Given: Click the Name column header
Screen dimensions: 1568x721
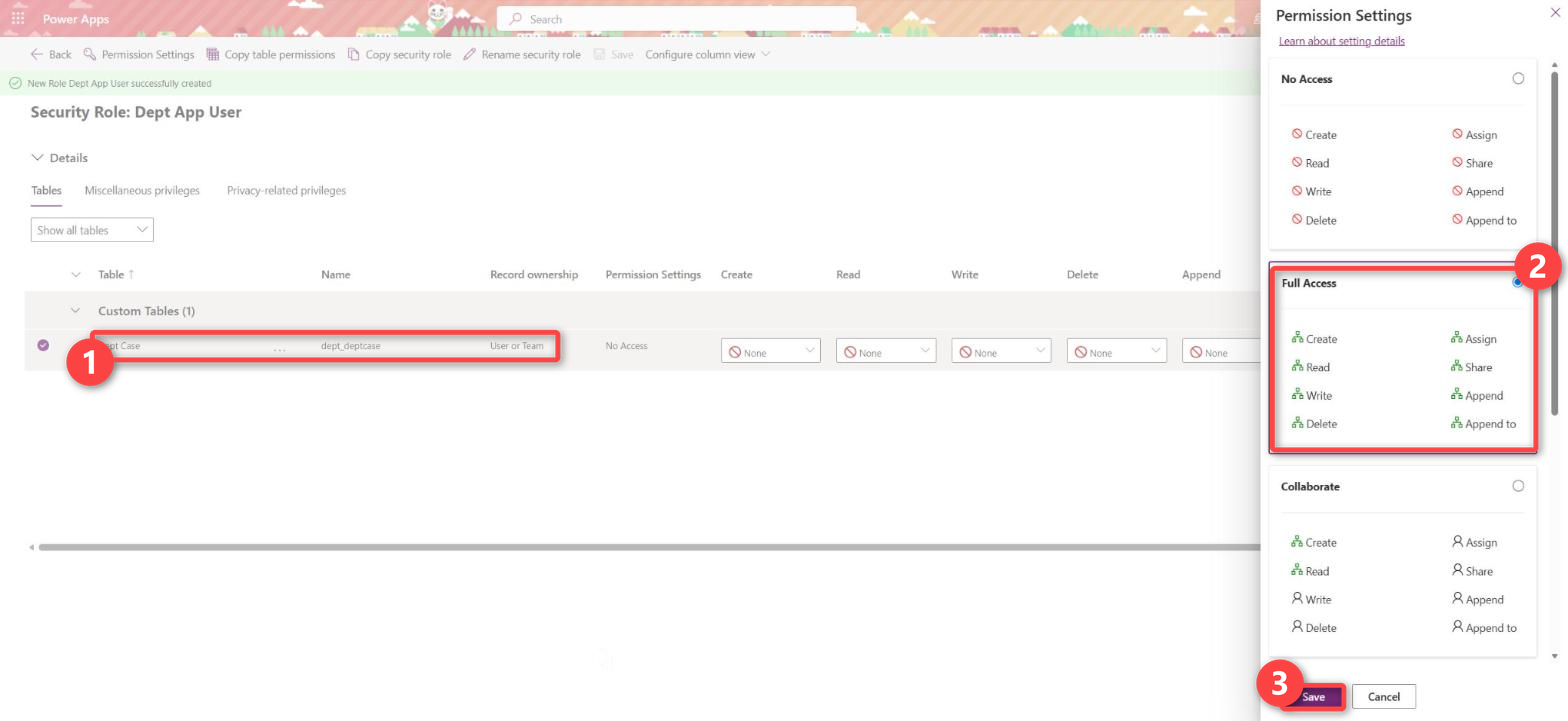Looking at the screenshot, I should click(336, 274).
